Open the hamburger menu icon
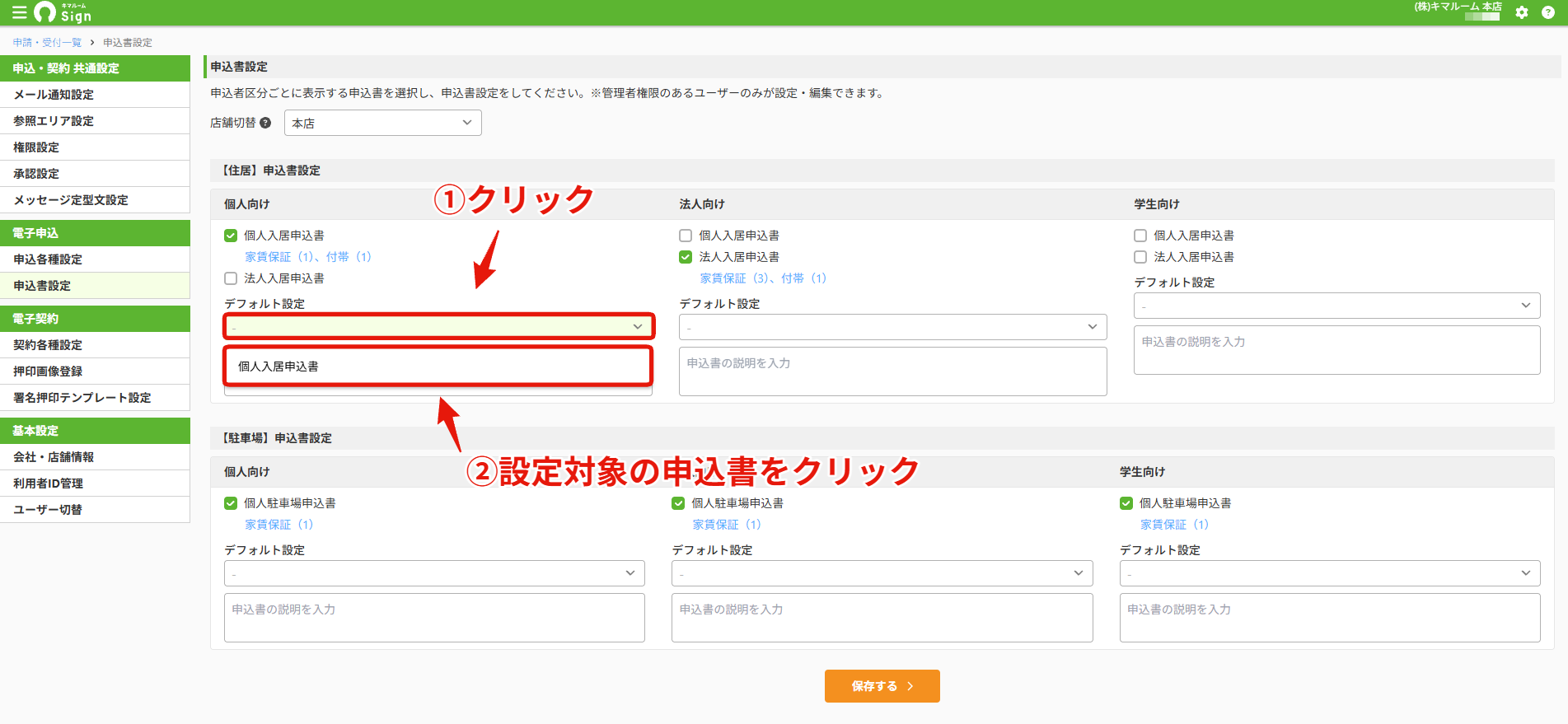Viewport: 1568px width, 724px height. coord(19,12)
